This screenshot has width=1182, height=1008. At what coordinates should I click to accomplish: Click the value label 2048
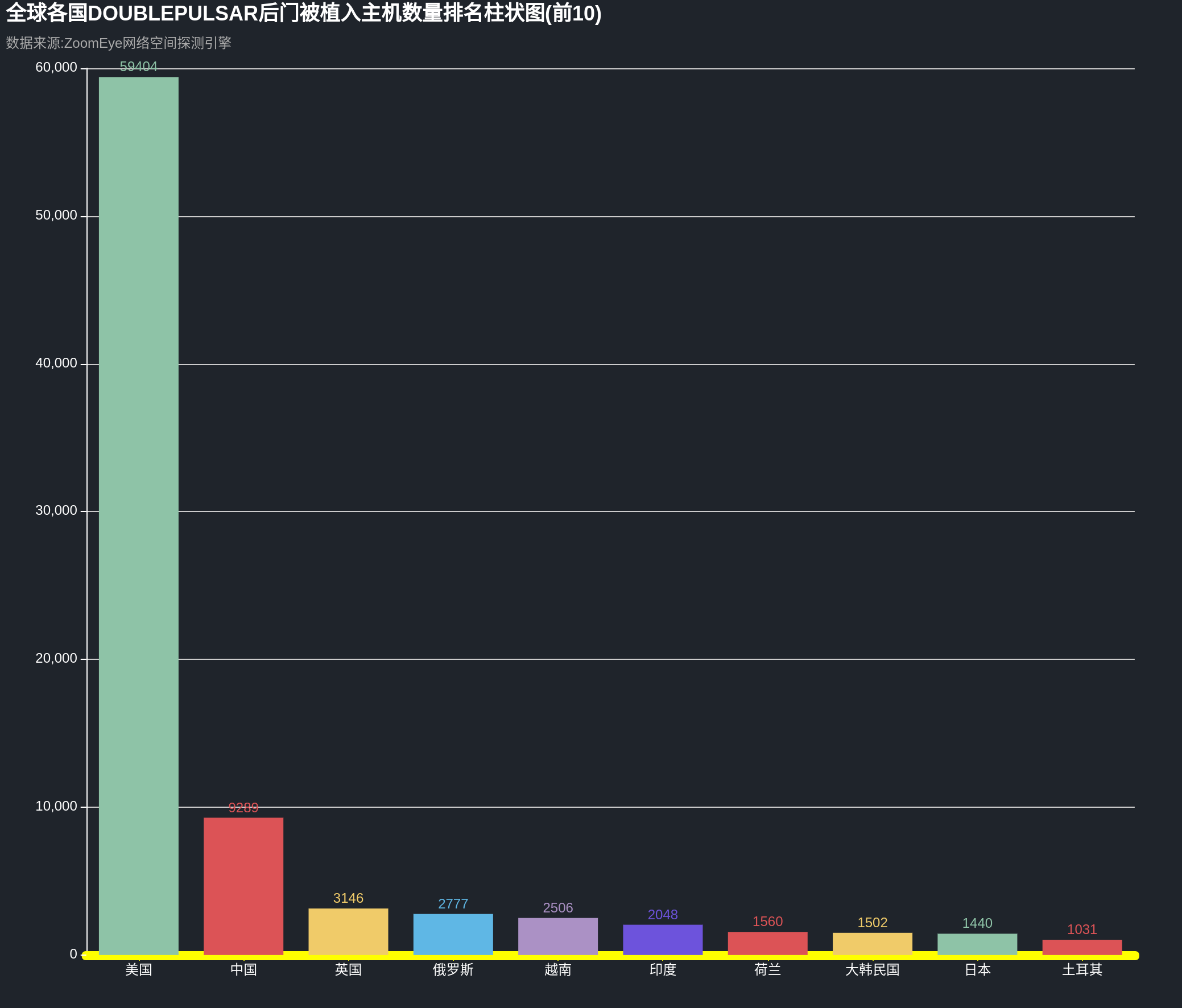point(663,915)
